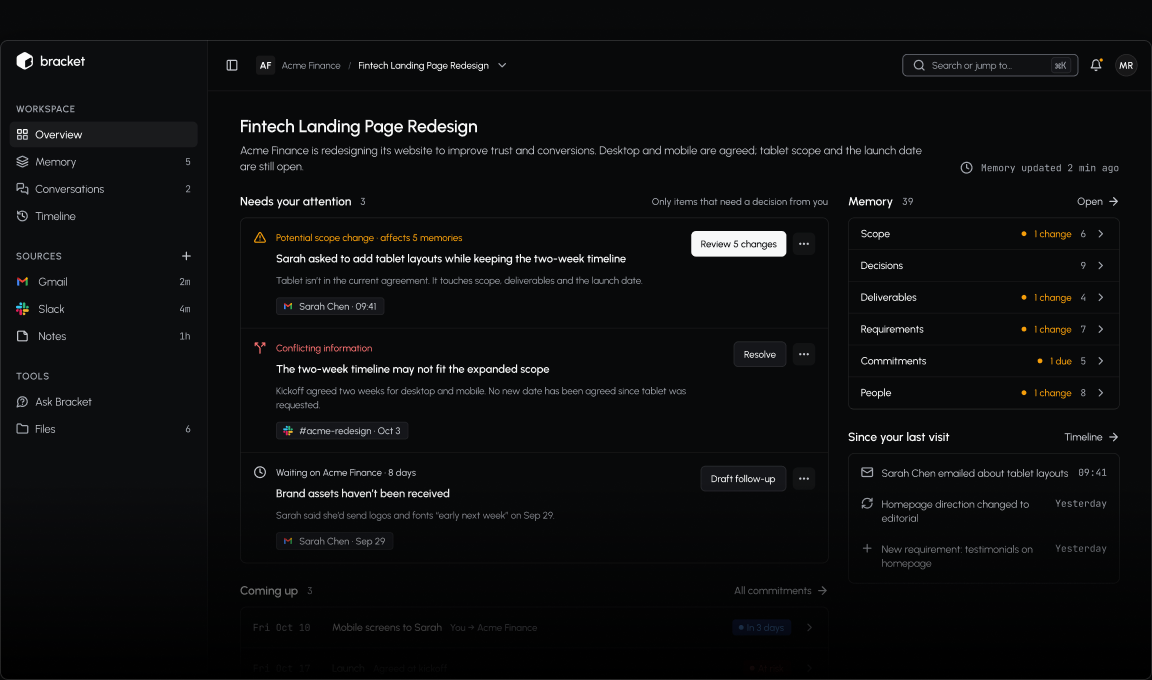This screenshot has width=1152, height=680.
Task: Follow the Timeline link in Since your last visit
Action: point(1091,437)
